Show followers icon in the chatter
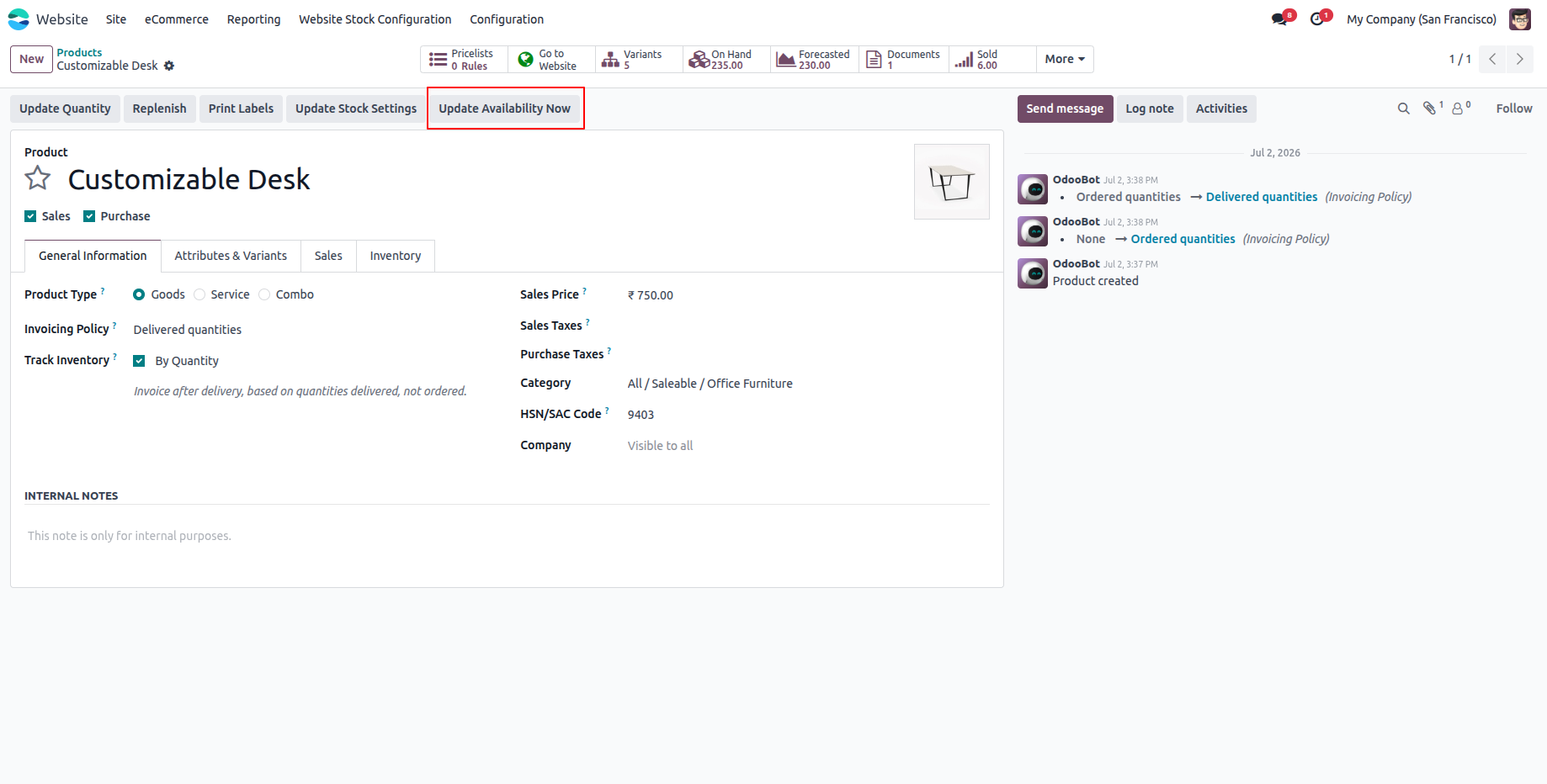 [x=1458, y=109]
